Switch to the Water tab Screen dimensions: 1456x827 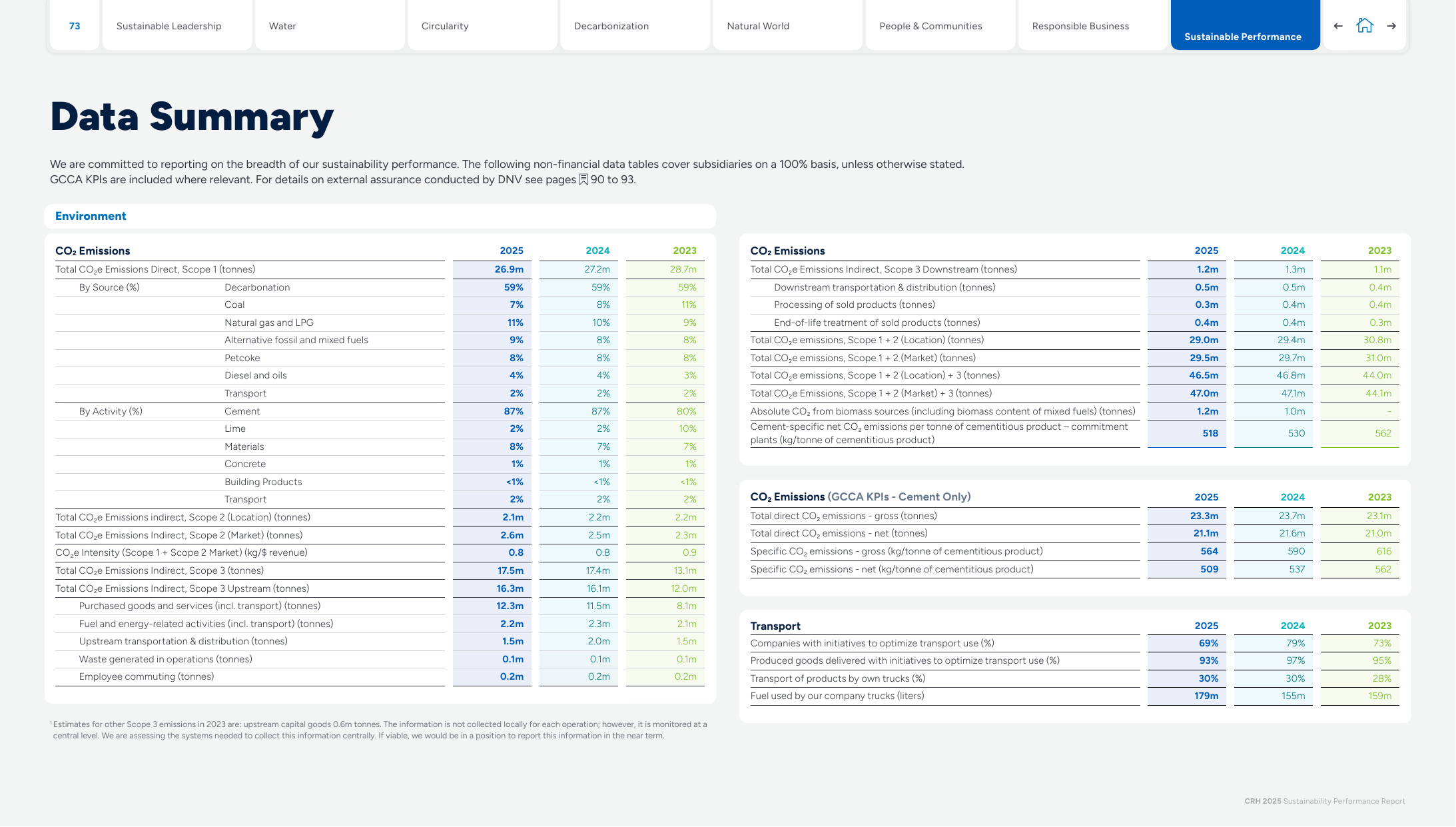[330, 25]
